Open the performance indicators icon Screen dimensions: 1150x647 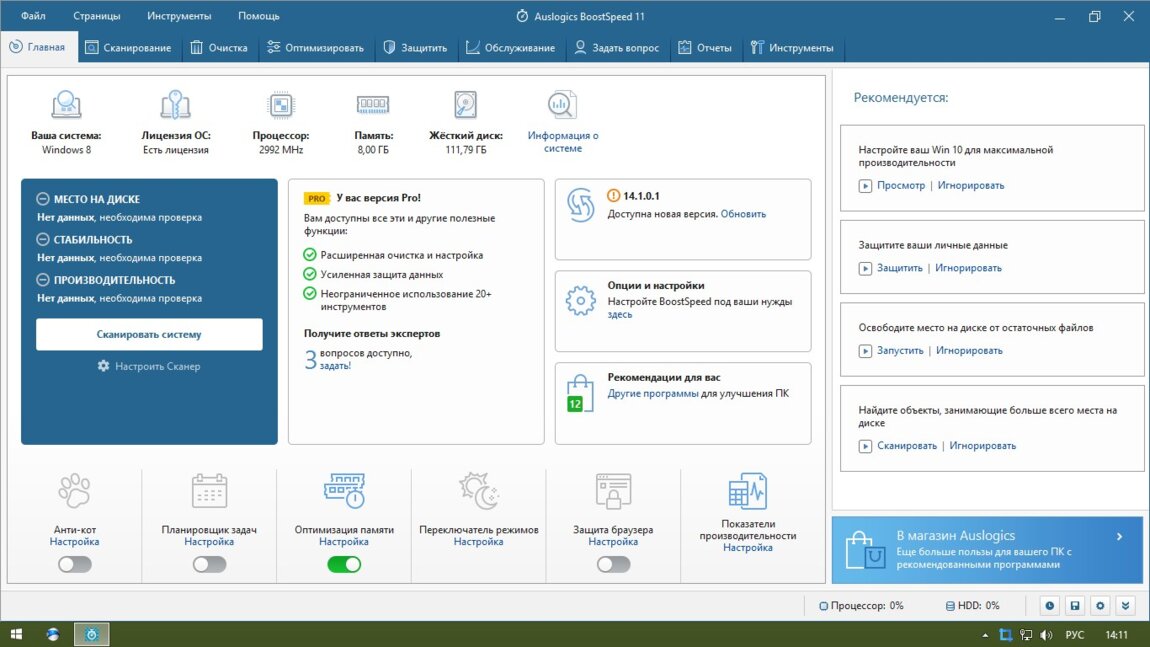747,491
